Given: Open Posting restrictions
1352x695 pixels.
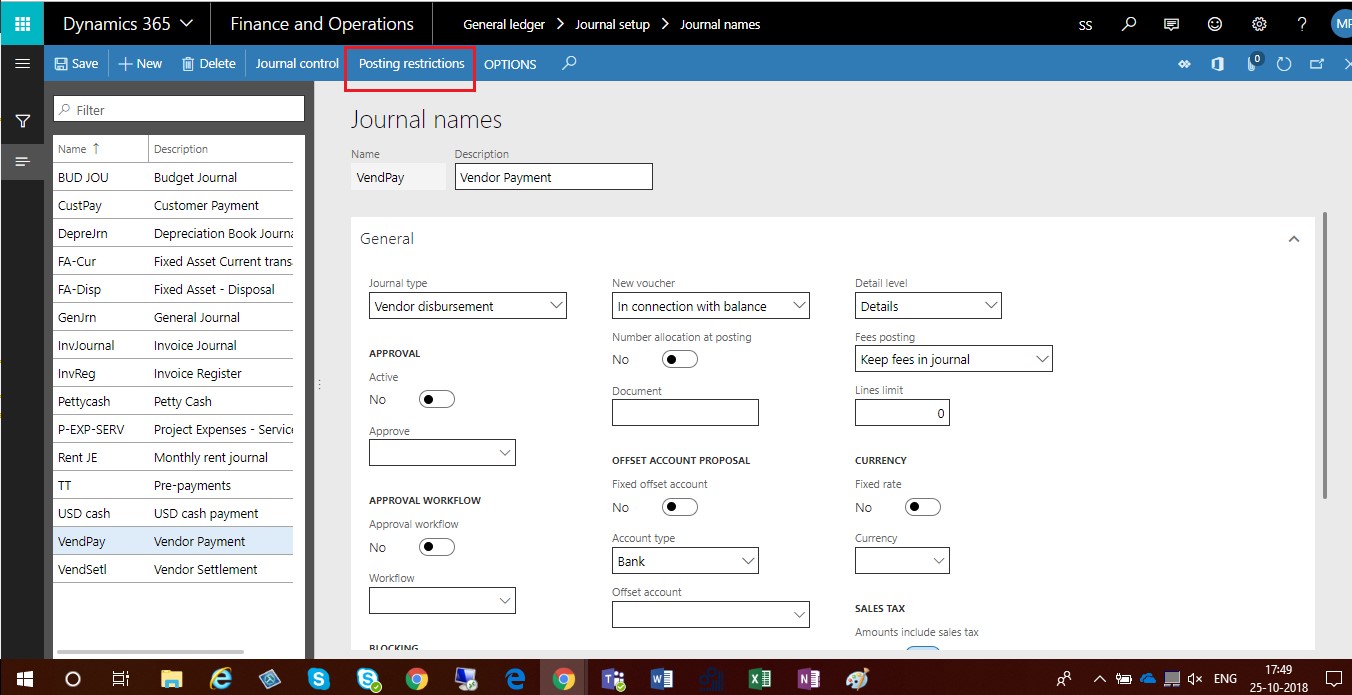Looking at the screenshot, I should pos(411,63).
